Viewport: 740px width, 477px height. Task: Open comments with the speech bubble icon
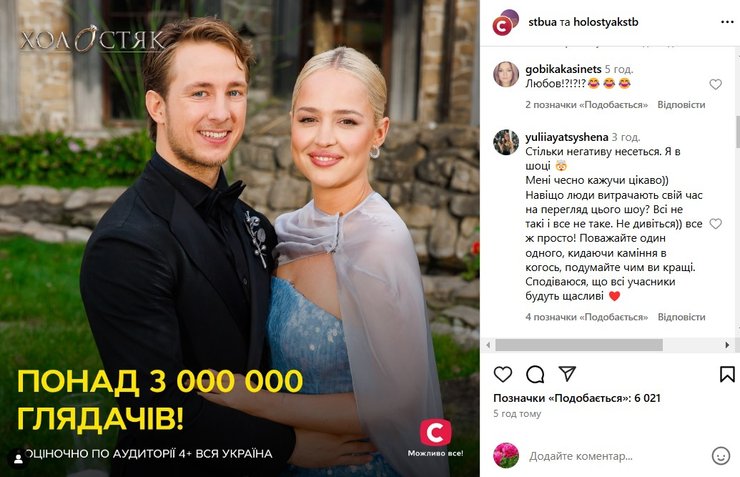point(535,374)
